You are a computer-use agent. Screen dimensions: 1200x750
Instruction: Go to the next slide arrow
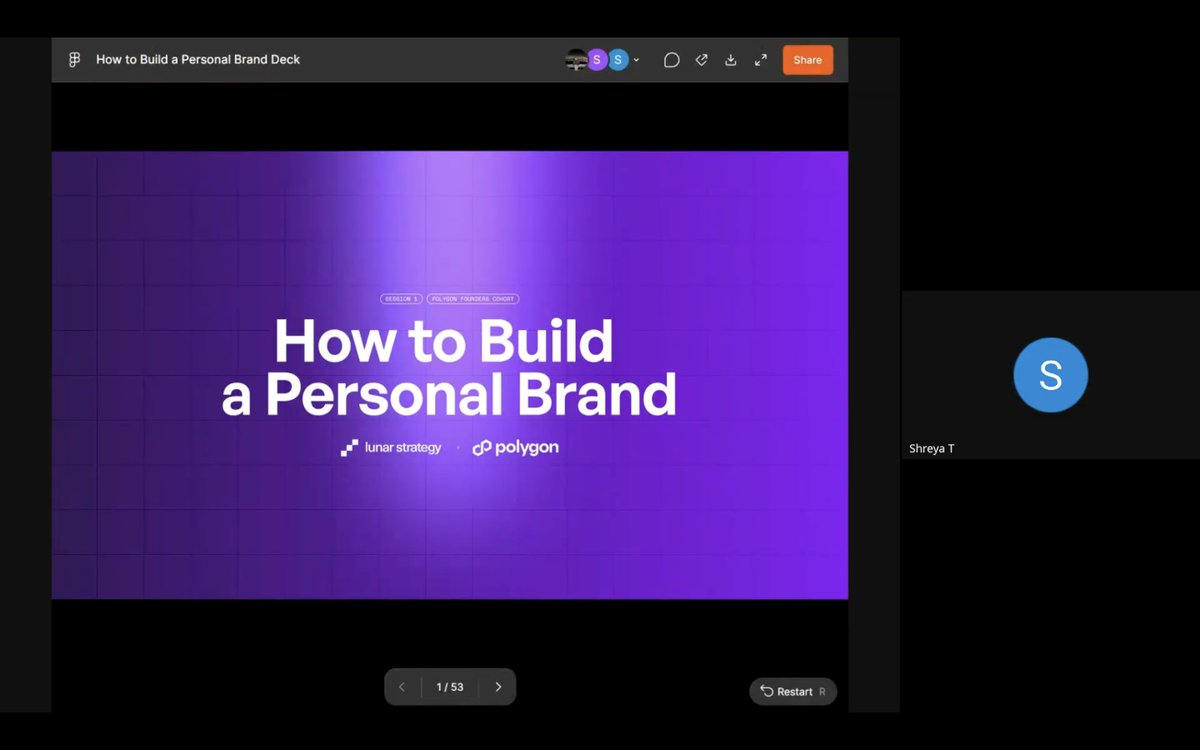pyautogui.click(x=498, y=687)
